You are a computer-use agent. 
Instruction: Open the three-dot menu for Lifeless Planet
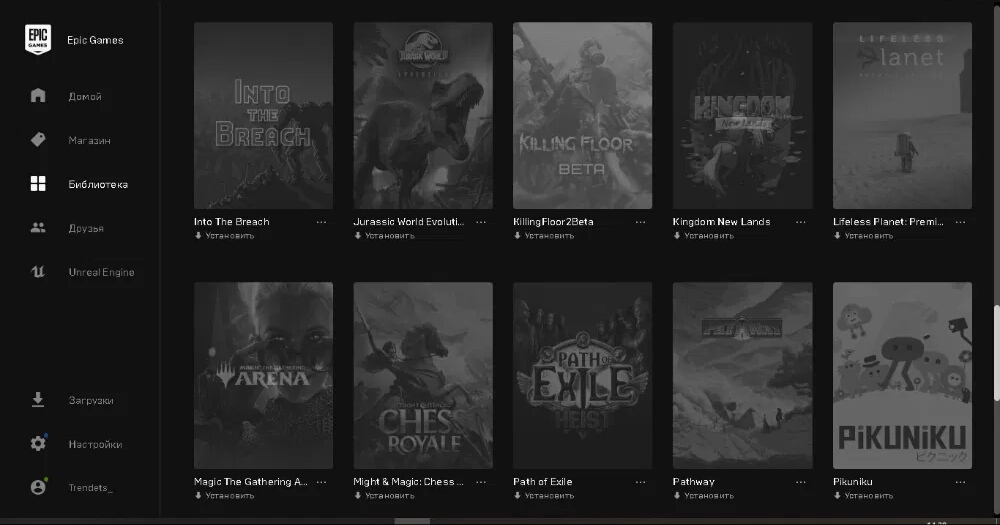tap(960, 222)
